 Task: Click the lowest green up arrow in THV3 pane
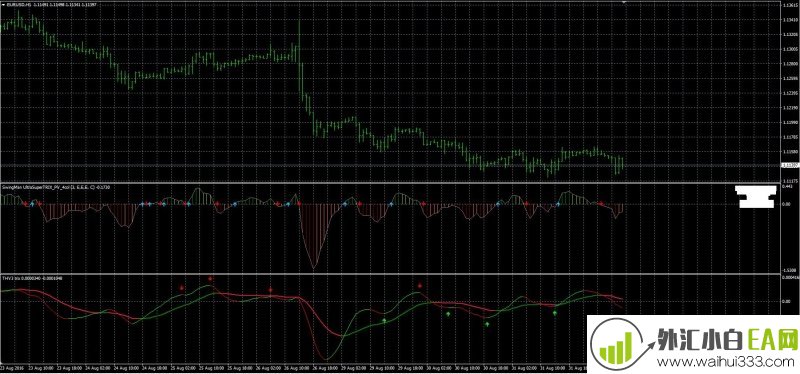(x=487, y=324)
